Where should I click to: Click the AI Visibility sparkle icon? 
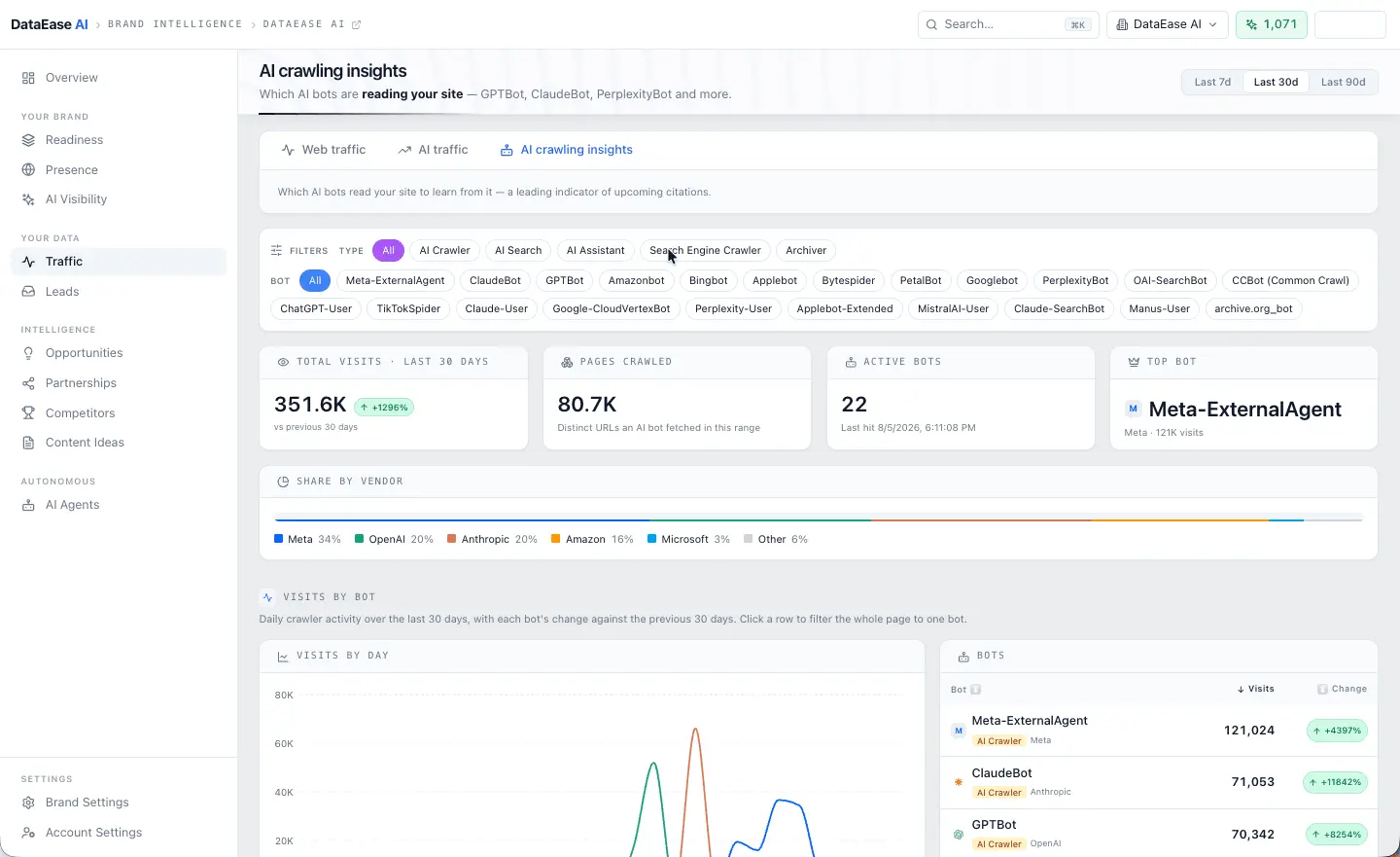pos(28,199)
